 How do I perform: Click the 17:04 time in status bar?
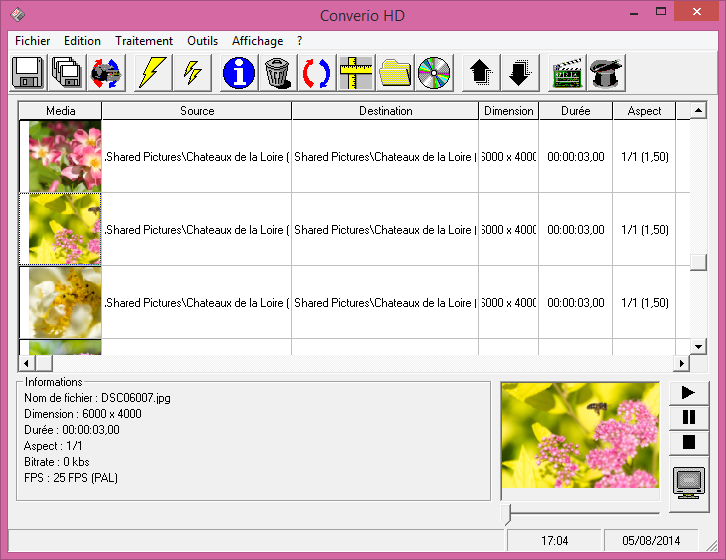click(554, 541)
